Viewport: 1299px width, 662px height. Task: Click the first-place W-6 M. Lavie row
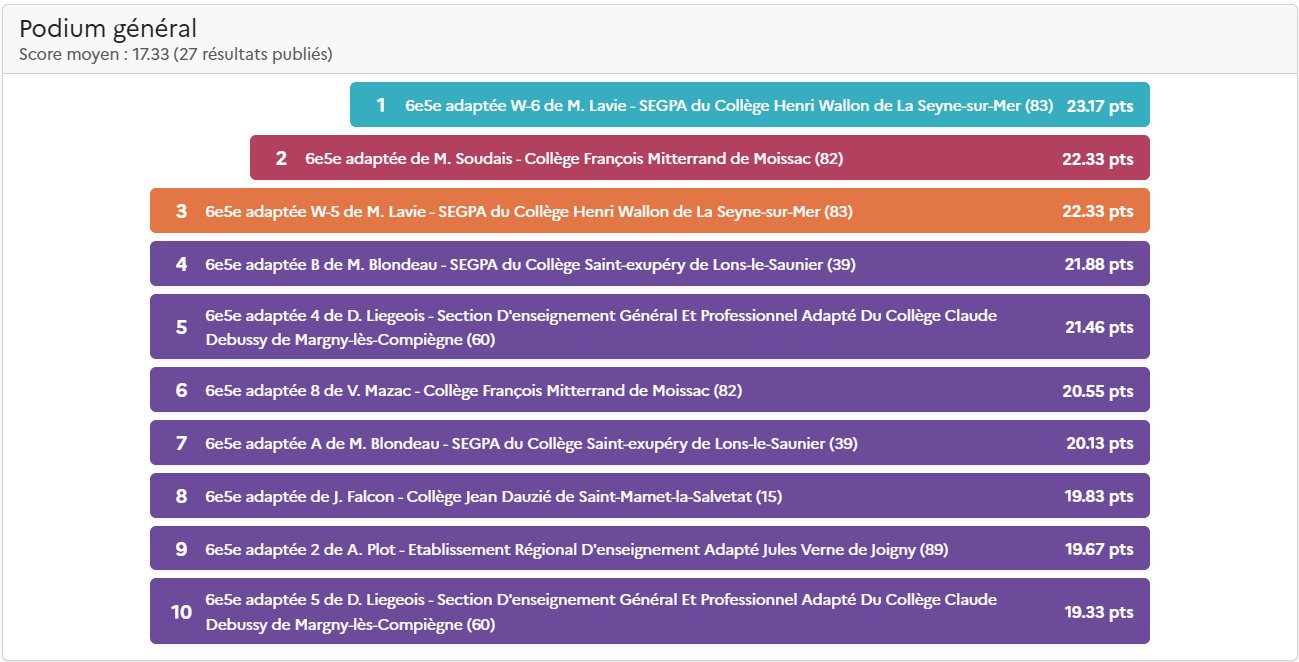tap(728, 105)
